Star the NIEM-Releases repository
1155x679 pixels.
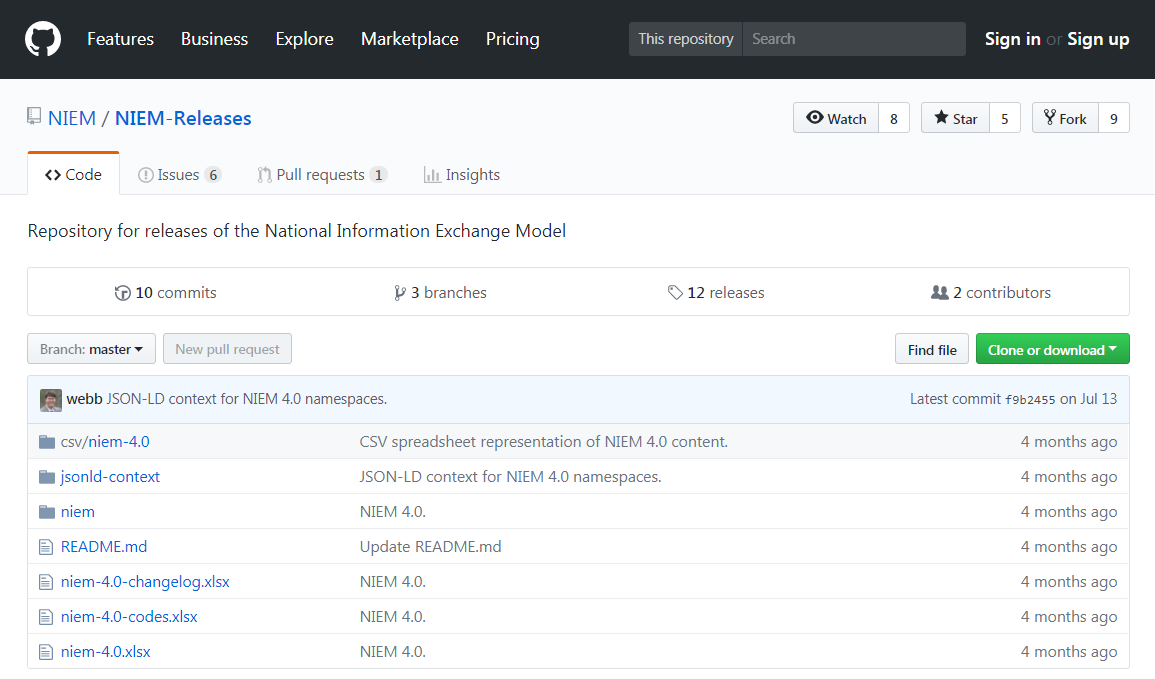(x=955, y=118)
